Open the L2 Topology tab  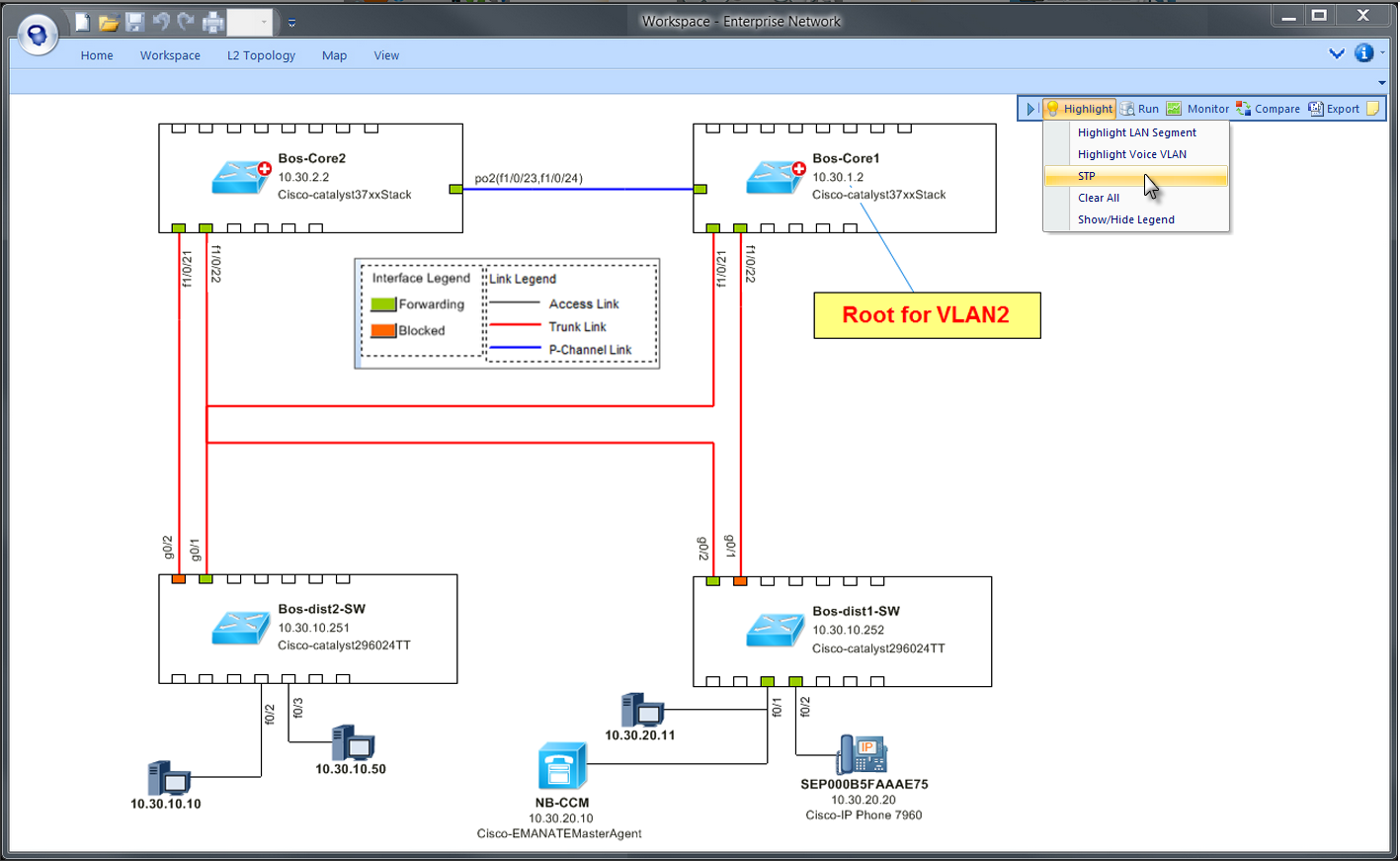click(x=261, y=55)
